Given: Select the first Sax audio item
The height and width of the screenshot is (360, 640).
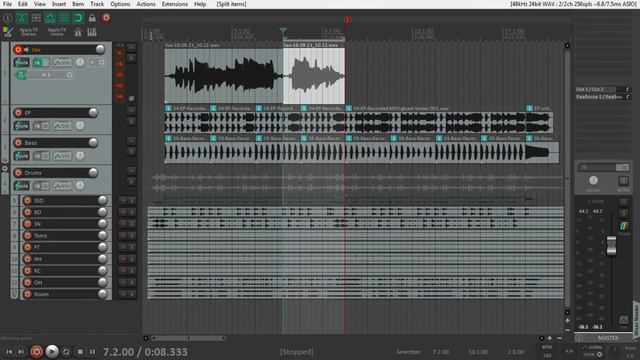Looking at the screenshot, I should coord(224,76).
